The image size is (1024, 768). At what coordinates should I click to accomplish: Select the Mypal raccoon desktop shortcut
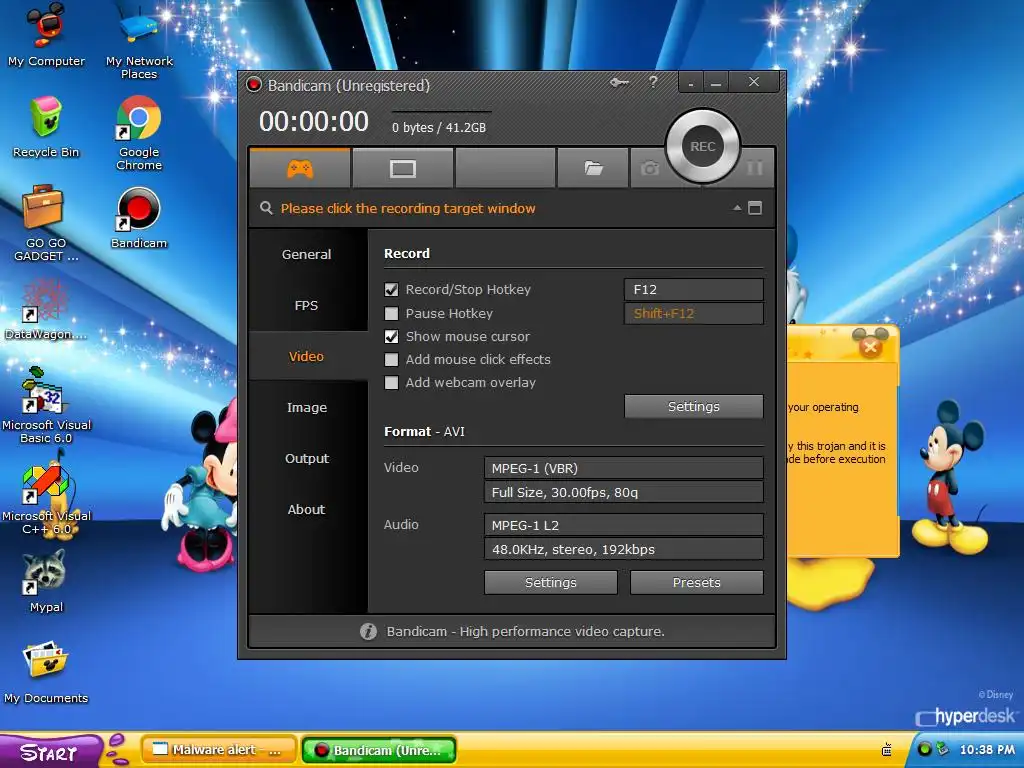tap(46, 581)
